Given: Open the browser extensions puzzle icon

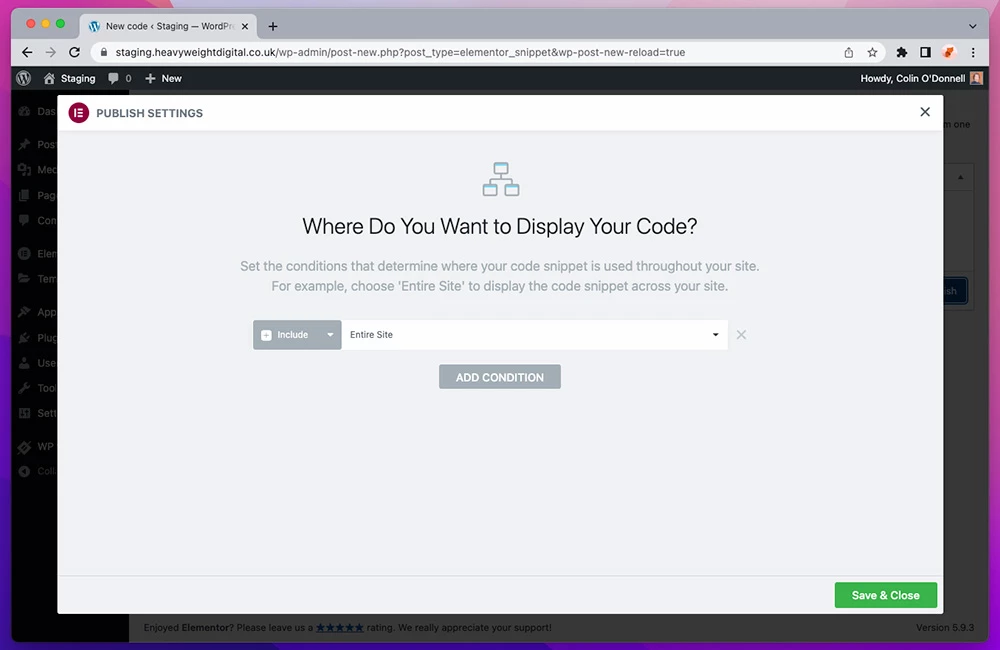Looking at the screenshot, I should point(901,52).
